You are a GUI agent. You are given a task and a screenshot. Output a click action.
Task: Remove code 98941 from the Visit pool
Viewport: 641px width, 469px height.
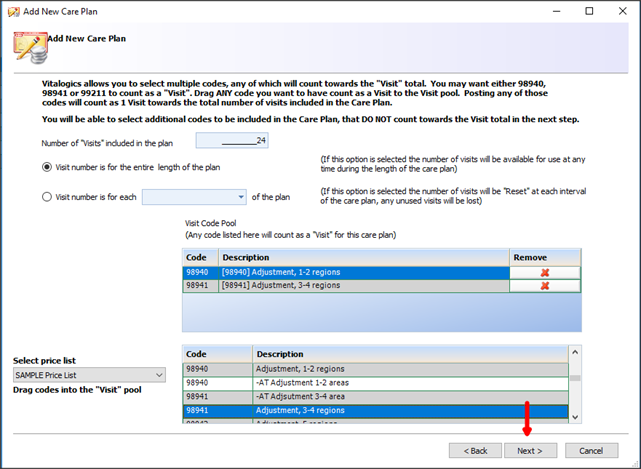click(545, 285)
